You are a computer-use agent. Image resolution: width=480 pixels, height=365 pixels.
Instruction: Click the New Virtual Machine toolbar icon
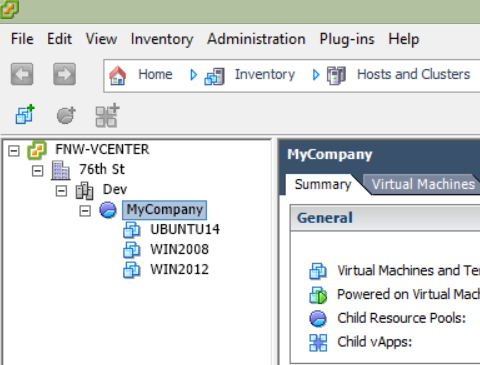[25, 114]
